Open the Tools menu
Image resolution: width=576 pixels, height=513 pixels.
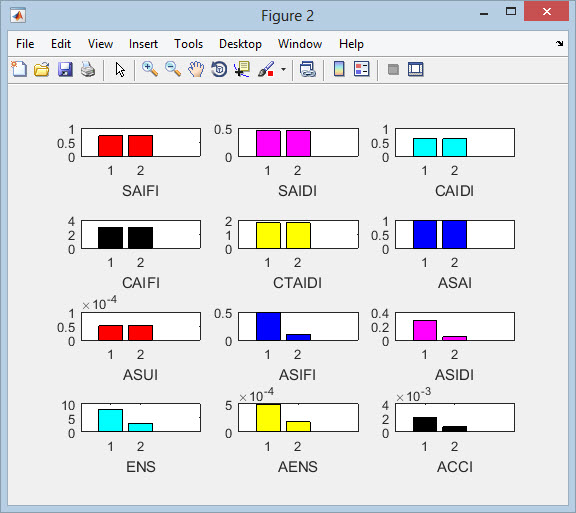click(188, 44)
